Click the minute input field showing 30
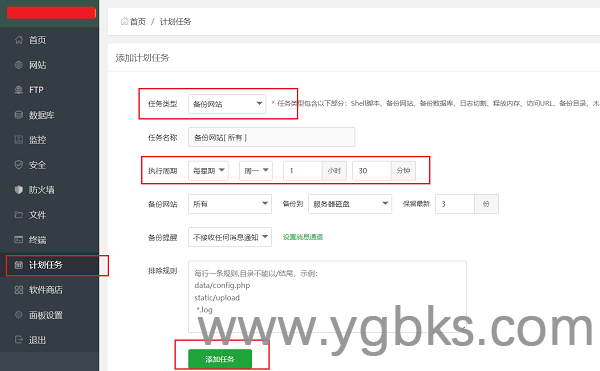The image size is (600, 371). point(372,171)
